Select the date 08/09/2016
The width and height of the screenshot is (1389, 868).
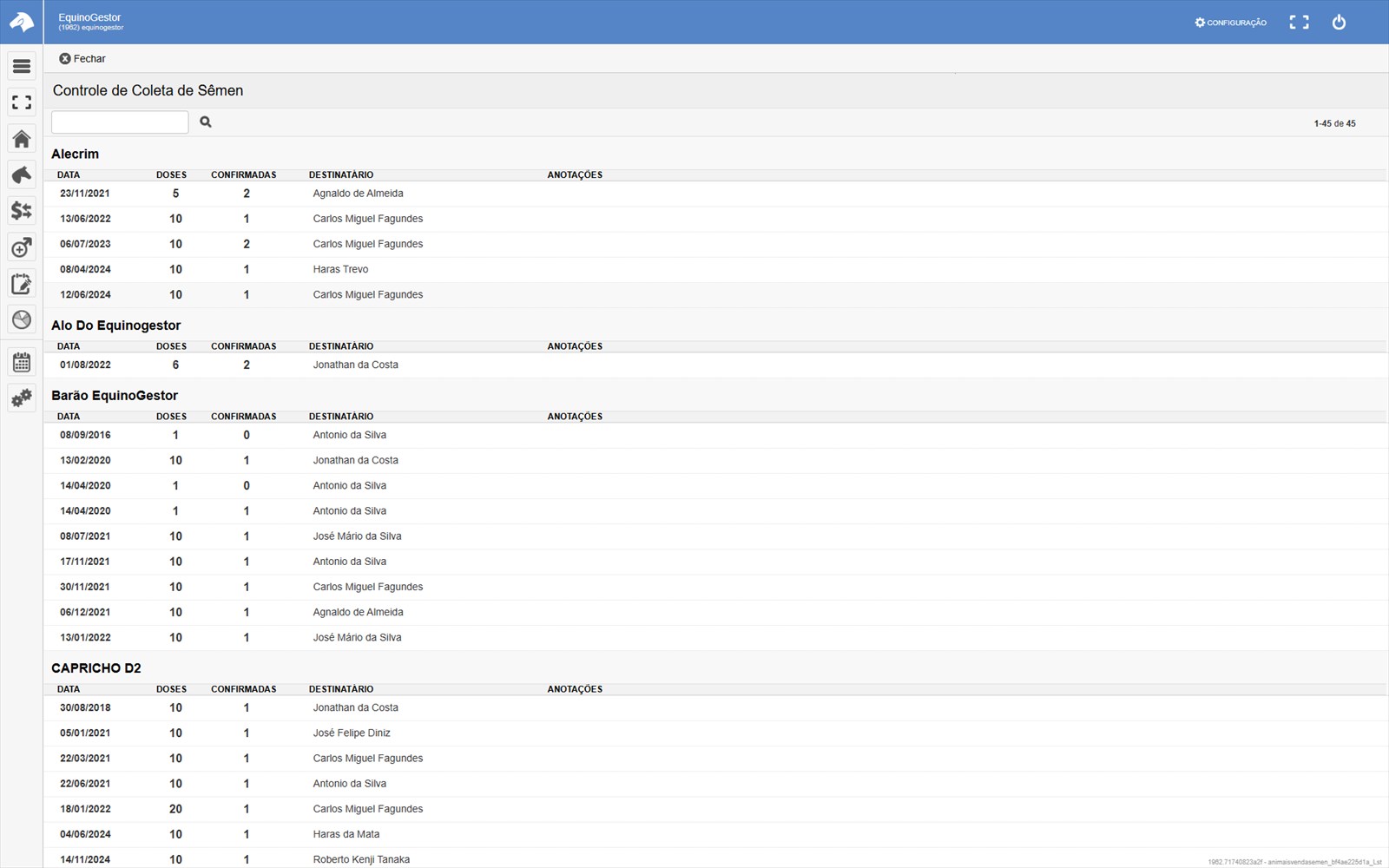click(x=85, y=436)
